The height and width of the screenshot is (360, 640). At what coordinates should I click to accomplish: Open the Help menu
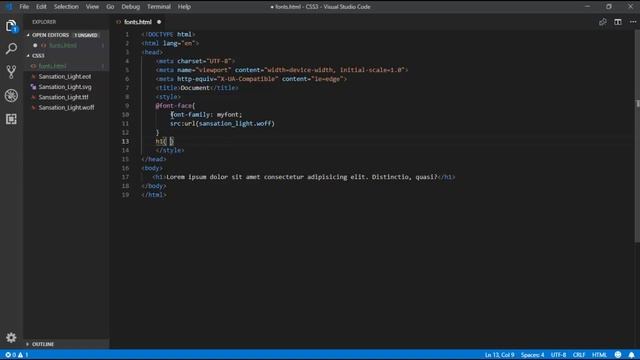tap(184, 7)
